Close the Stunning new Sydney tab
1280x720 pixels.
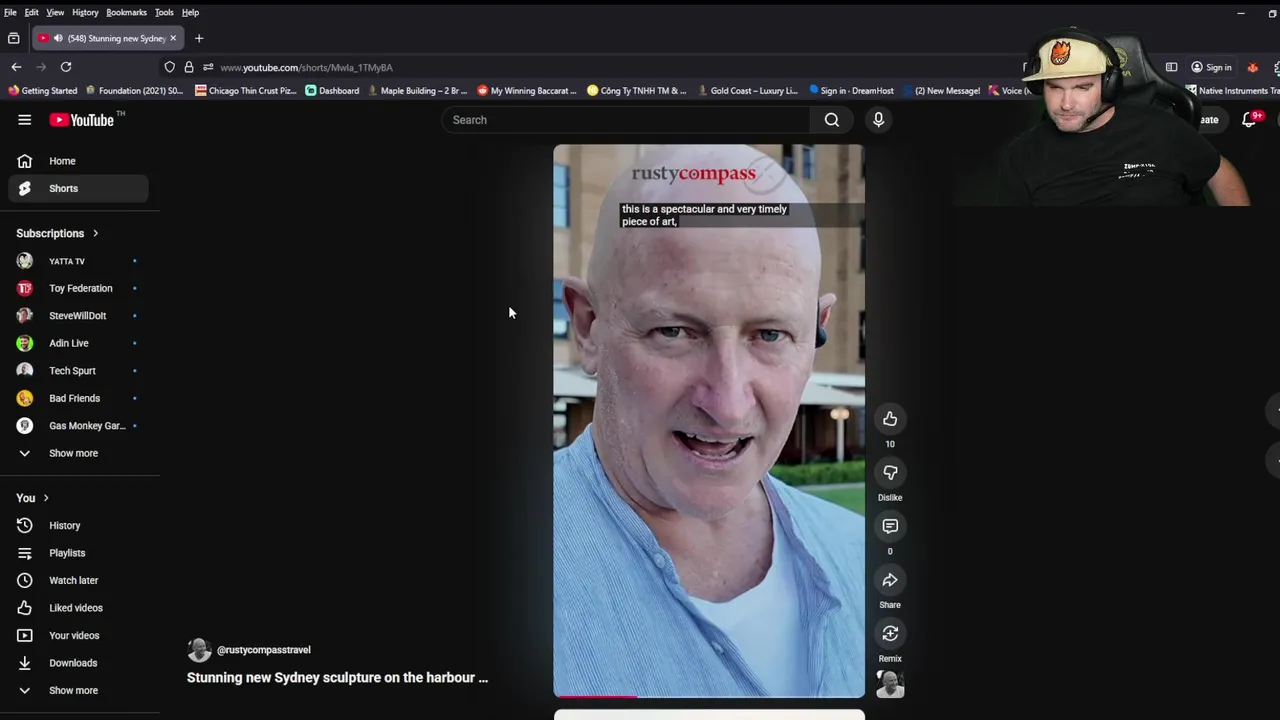173,38
